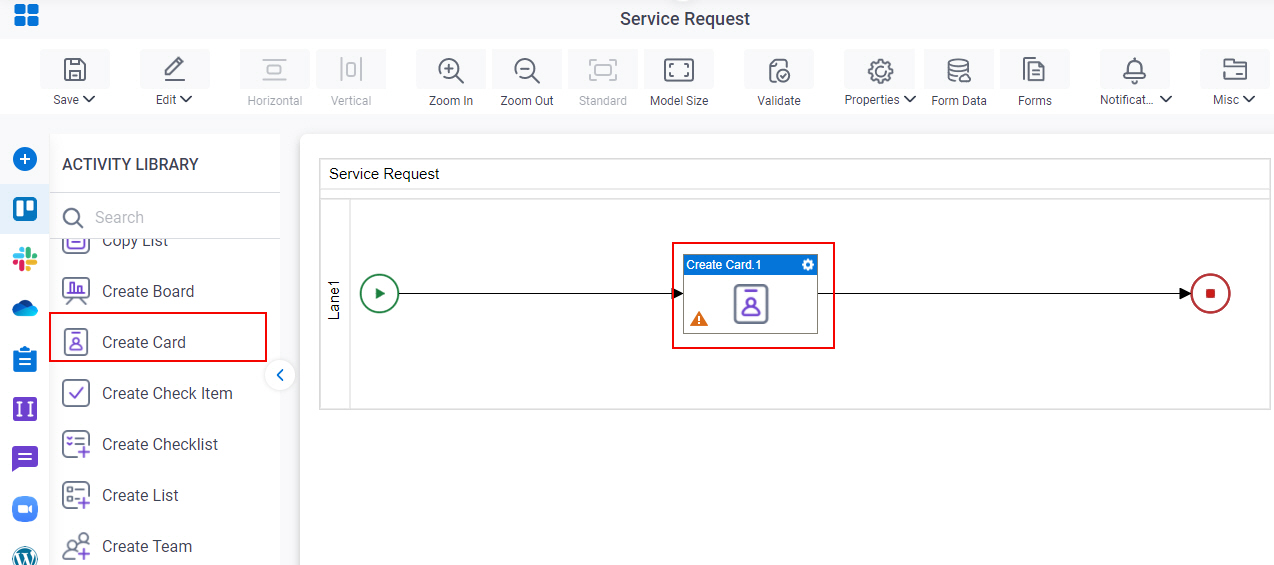
Task: Select the purple columns sidebar icon
Action: (25, 409)
